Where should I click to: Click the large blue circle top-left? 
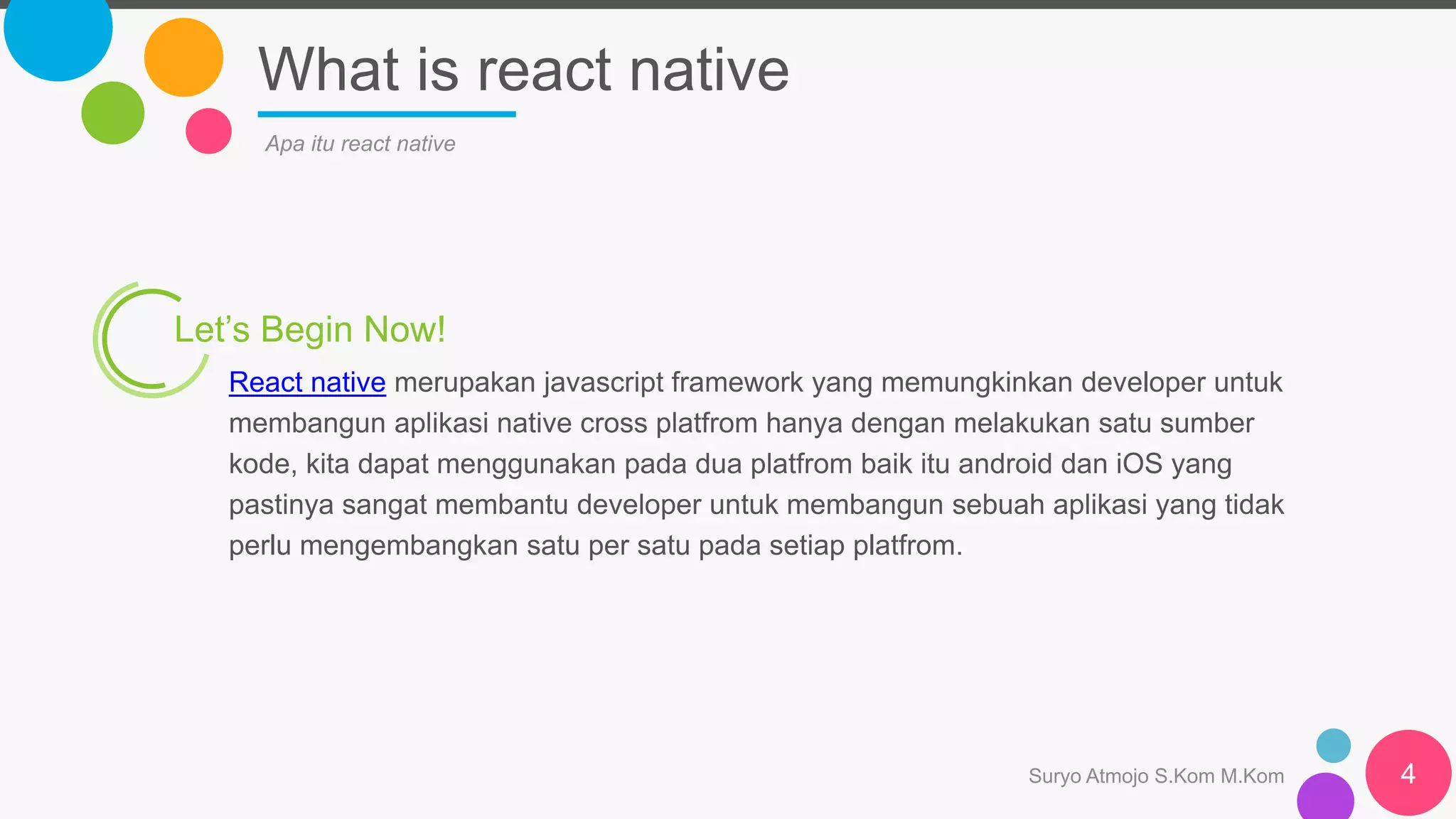58,30
